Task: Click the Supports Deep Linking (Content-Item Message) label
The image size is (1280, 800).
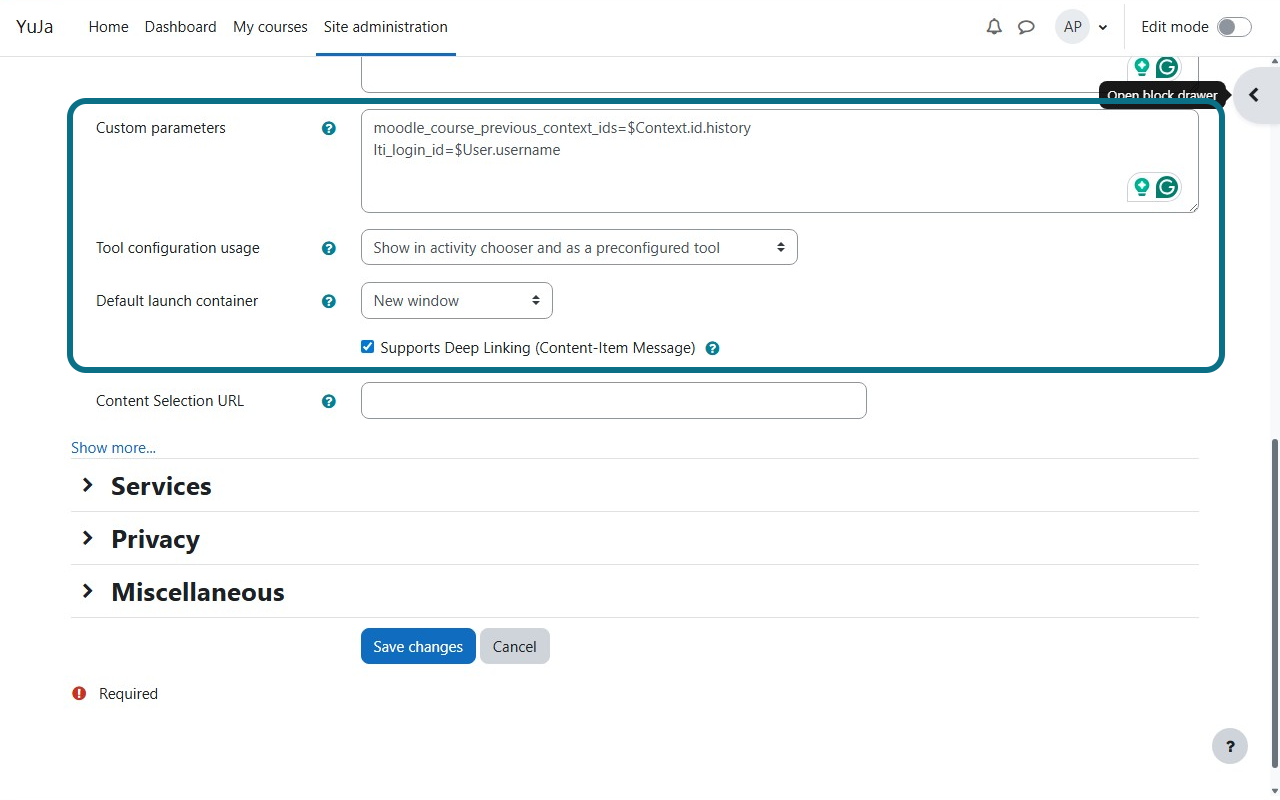Action: (537, 348)
